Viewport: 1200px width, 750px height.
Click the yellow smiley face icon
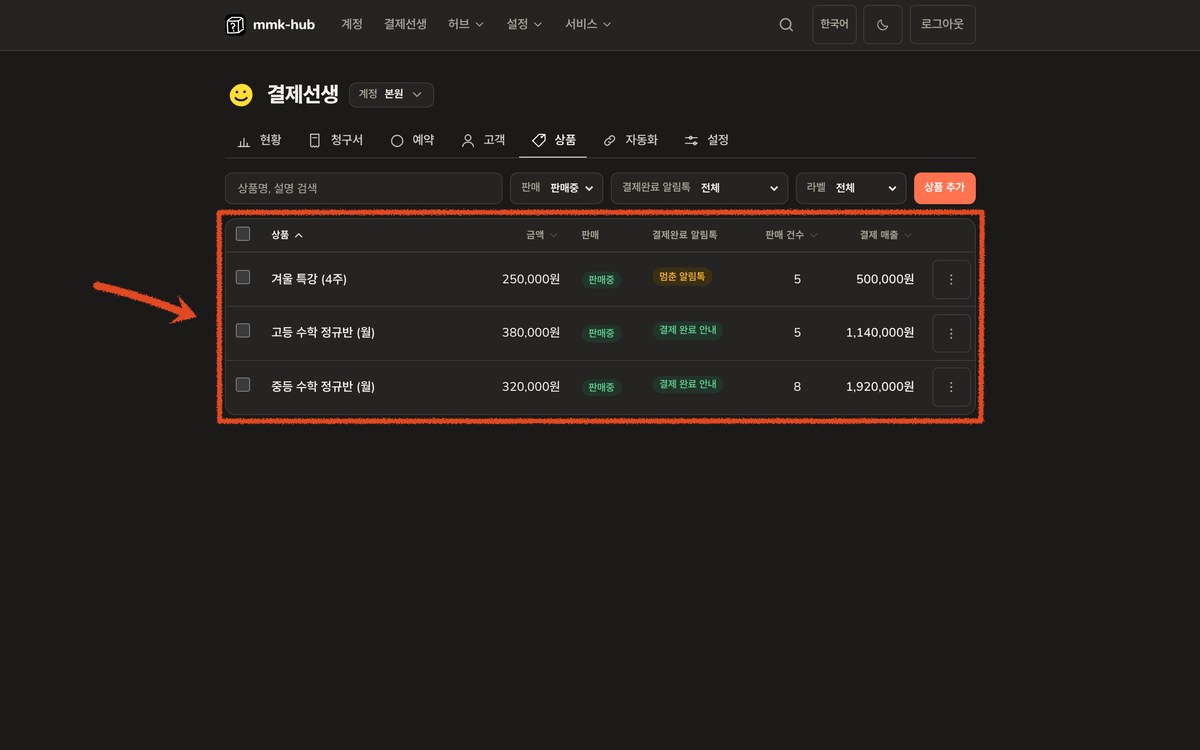click(x=241, y=95)
